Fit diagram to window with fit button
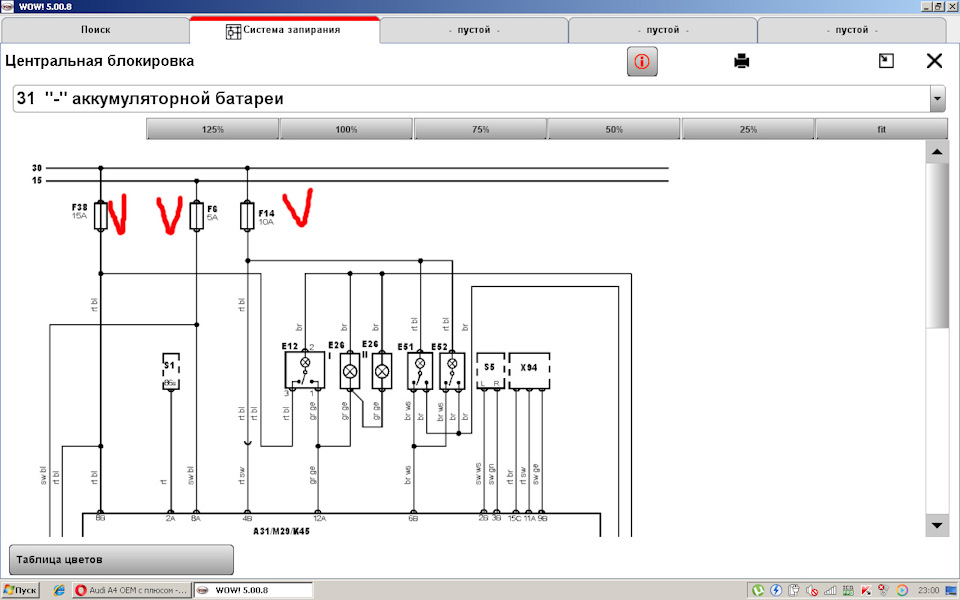960x600 pixels. pyautogui.click(x=881, y=129)
